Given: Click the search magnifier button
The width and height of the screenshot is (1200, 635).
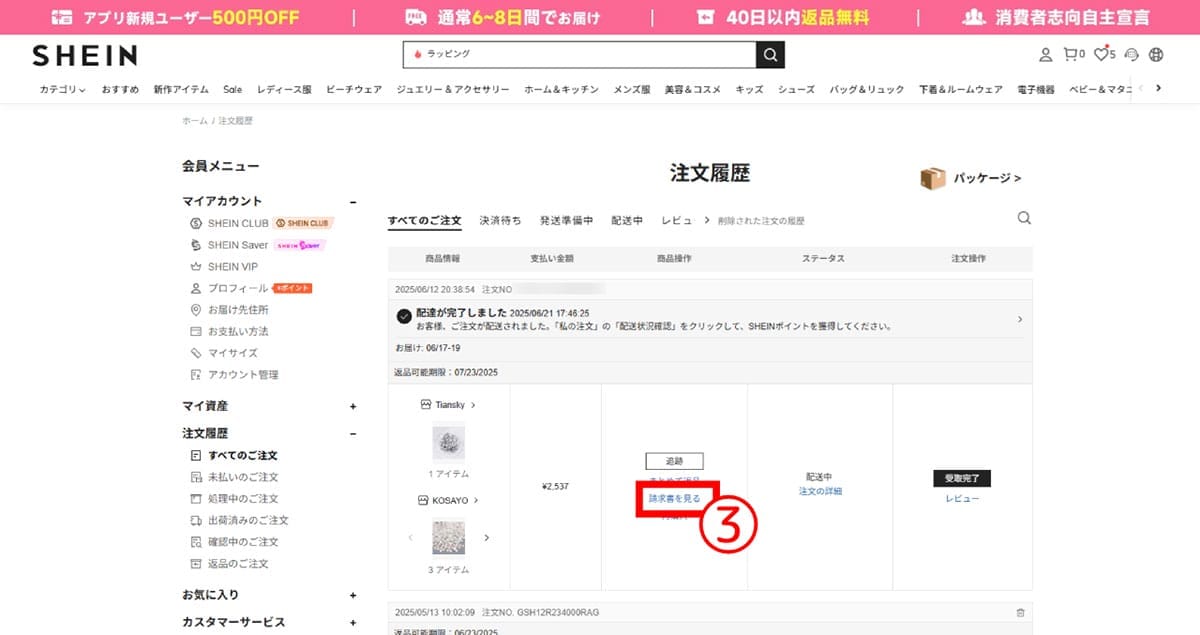Looking at the screenshot, I should [x=770, y=54].
